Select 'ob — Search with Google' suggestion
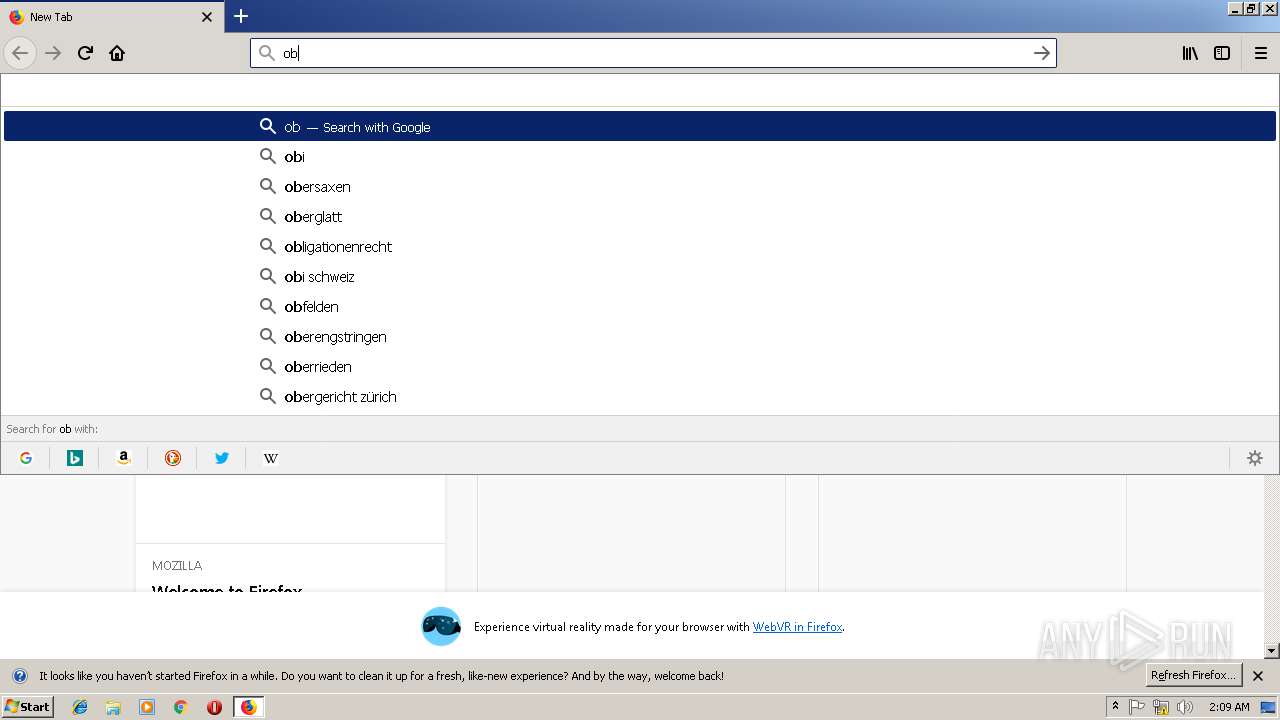The width and height of the screenshot is (1280, 720). pos(640,126)
